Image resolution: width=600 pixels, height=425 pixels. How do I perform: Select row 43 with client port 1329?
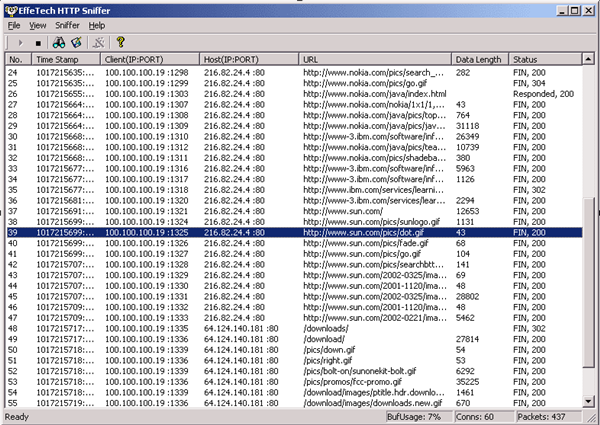point(295,275)
